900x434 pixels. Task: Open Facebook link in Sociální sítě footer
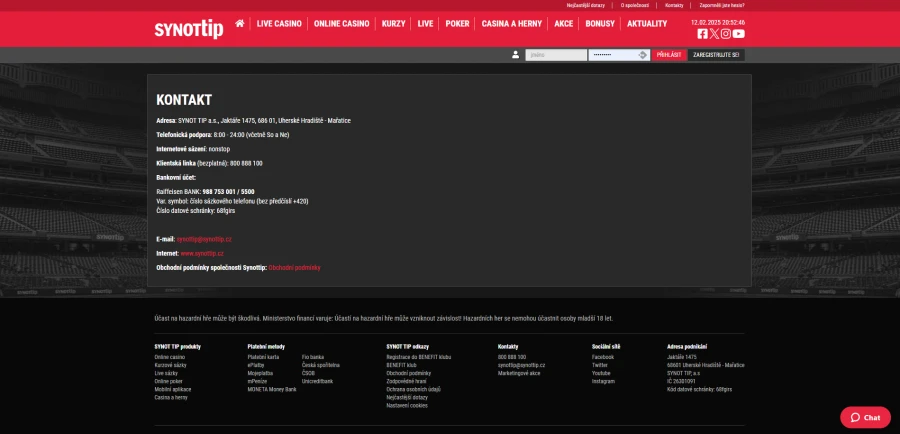(x=603, y=357)
